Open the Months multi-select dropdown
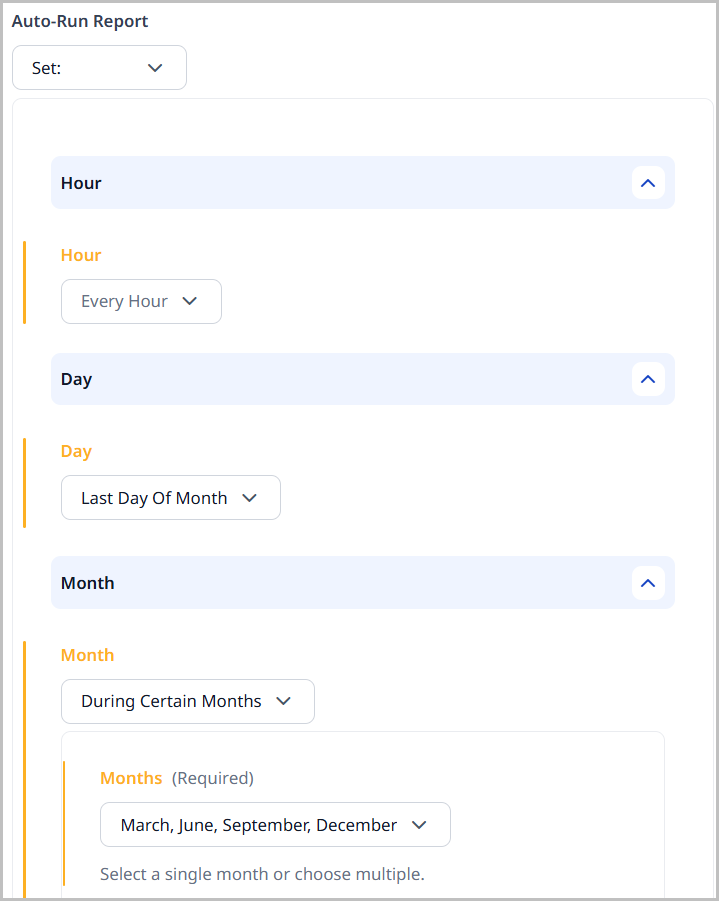Image resolution: width=719 pixels, height=901 pixels. coord(275,824)
